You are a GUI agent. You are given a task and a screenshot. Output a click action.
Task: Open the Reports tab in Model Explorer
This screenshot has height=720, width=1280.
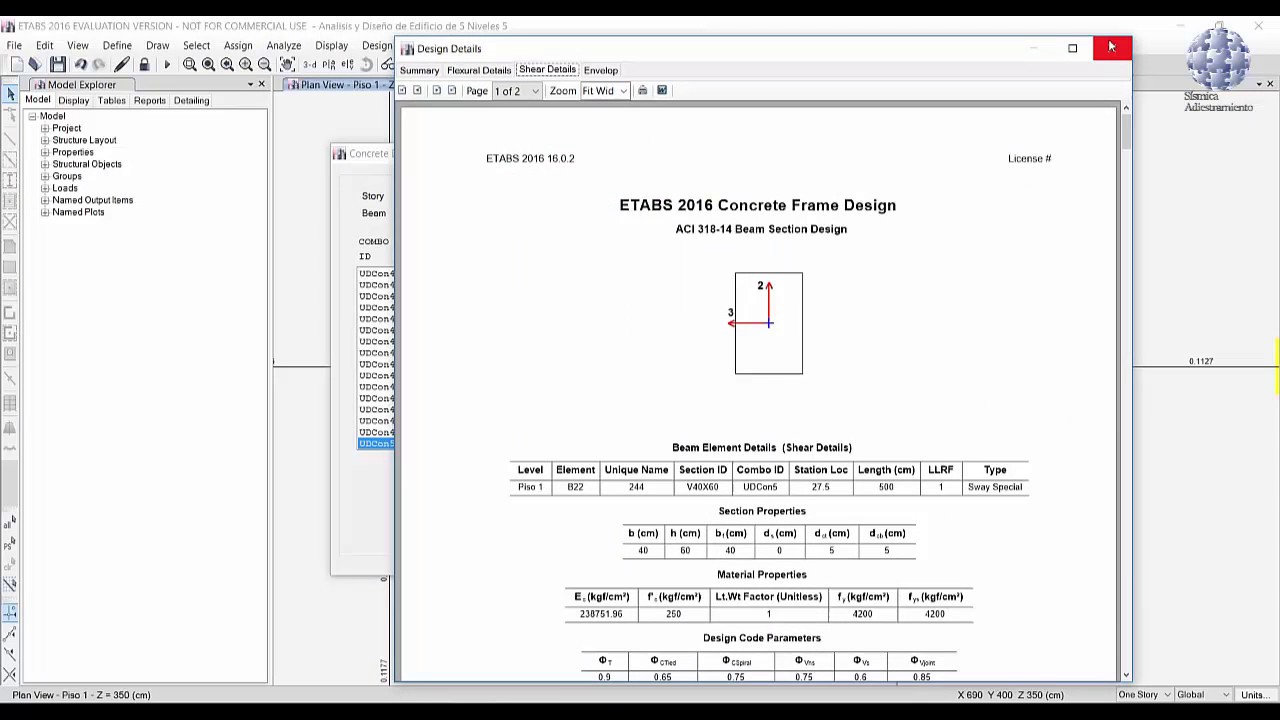[149, 100]
